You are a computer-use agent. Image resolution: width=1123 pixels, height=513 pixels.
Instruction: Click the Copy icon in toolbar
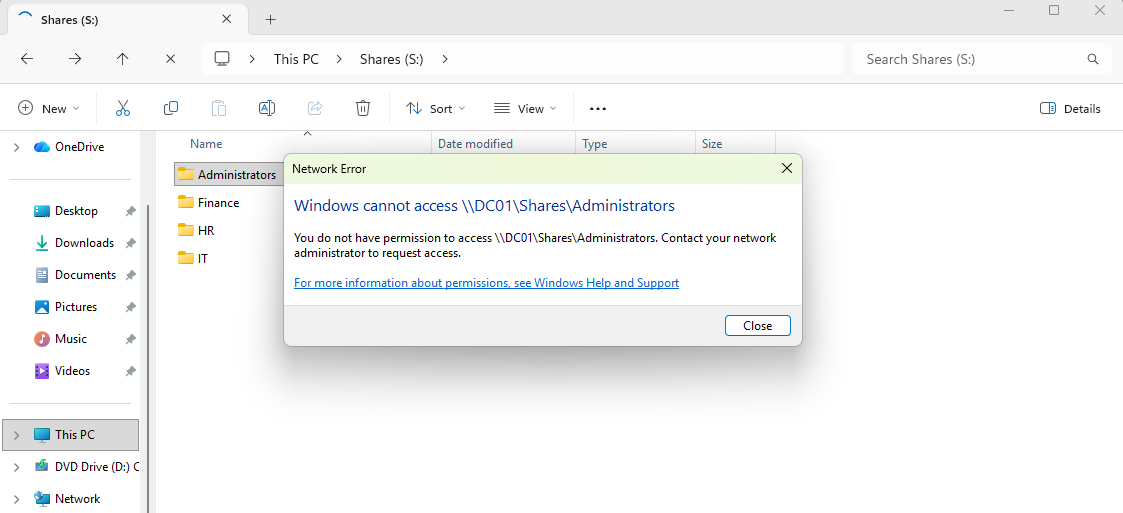[171, 108]
